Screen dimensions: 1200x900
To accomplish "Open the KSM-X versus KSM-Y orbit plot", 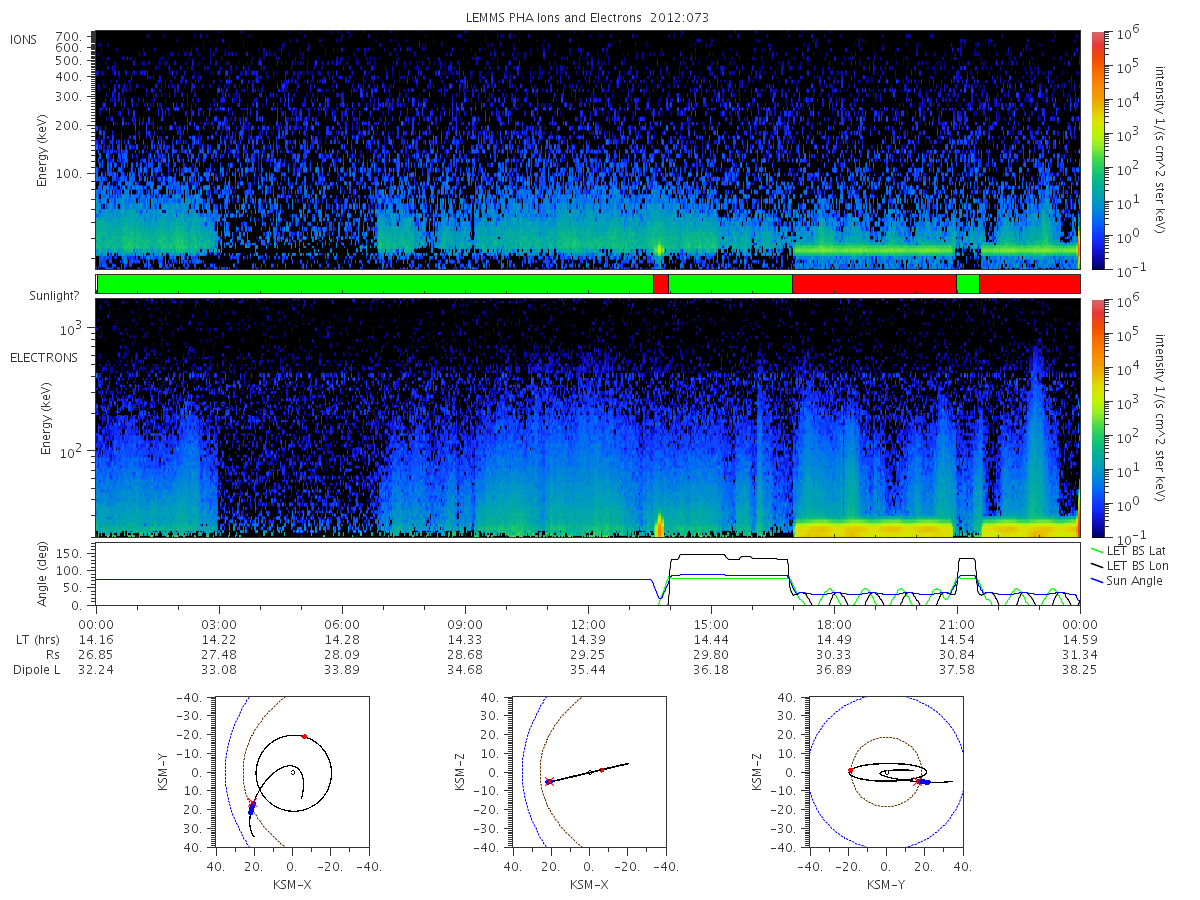I will click(290, 771).
